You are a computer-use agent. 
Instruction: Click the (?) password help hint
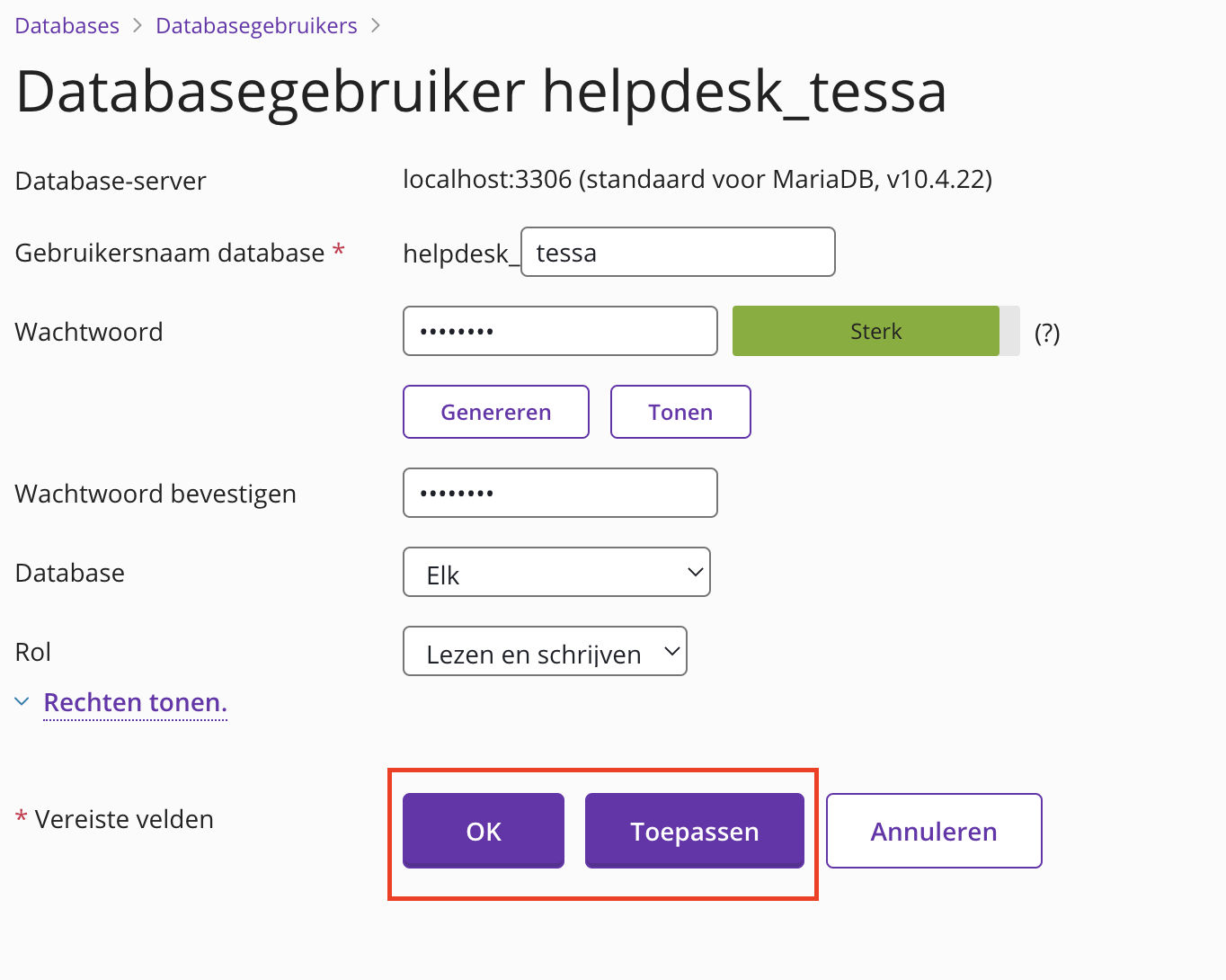pyautogui.click(x=1047, y=334)
